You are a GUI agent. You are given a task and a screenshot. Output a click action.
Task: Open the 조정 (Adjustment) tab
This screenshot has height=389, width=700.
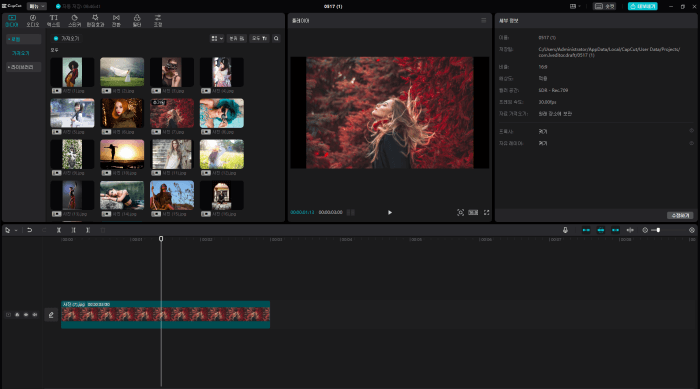coord(158,21)
